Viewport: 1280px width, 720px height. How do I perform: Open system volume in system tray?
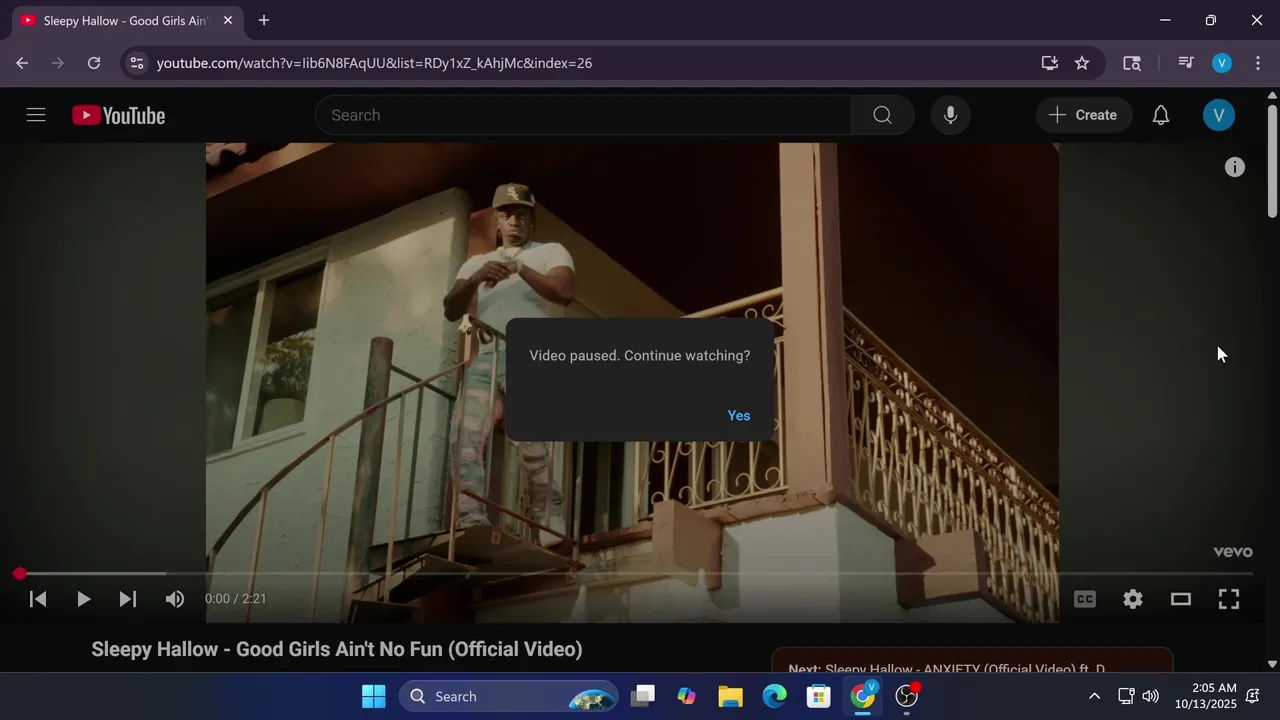(1151, 696)
